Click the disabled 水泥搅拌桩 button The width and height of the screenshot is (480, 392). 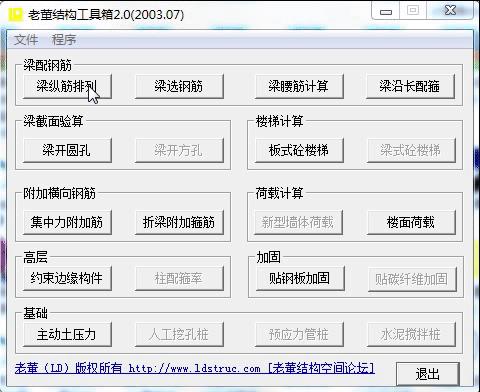[x=411, y=334]
